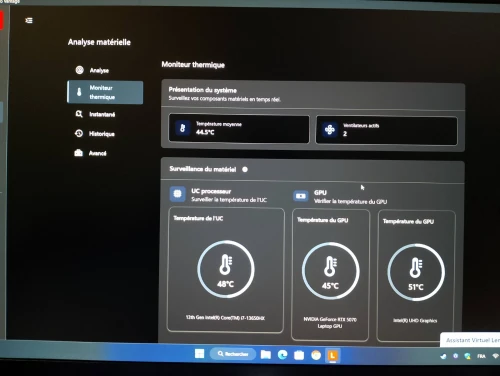Click the '13th Gen Intel Core i7-13650HX' label
The height and width of the screenshot is (376, 500).
click(225, 318)
